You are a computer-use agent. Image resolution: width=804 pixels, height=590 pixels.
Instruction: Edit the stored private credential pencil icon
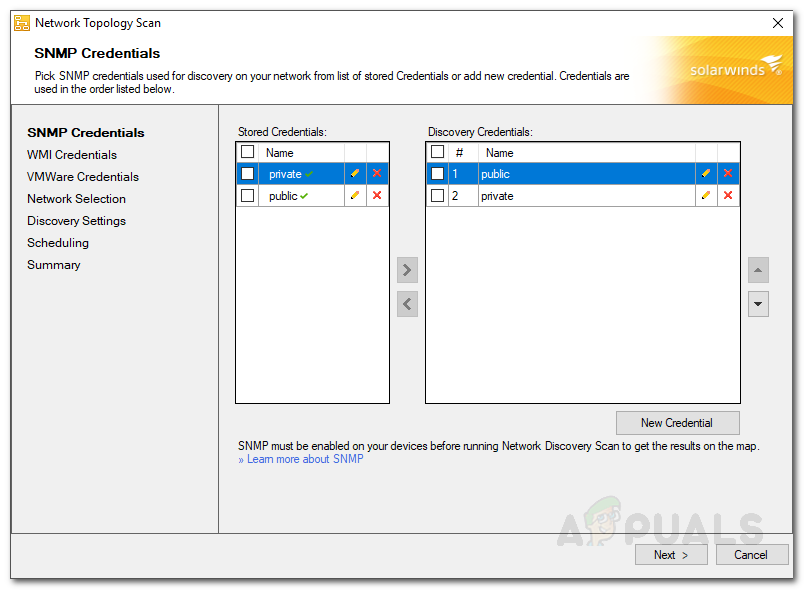355,173
